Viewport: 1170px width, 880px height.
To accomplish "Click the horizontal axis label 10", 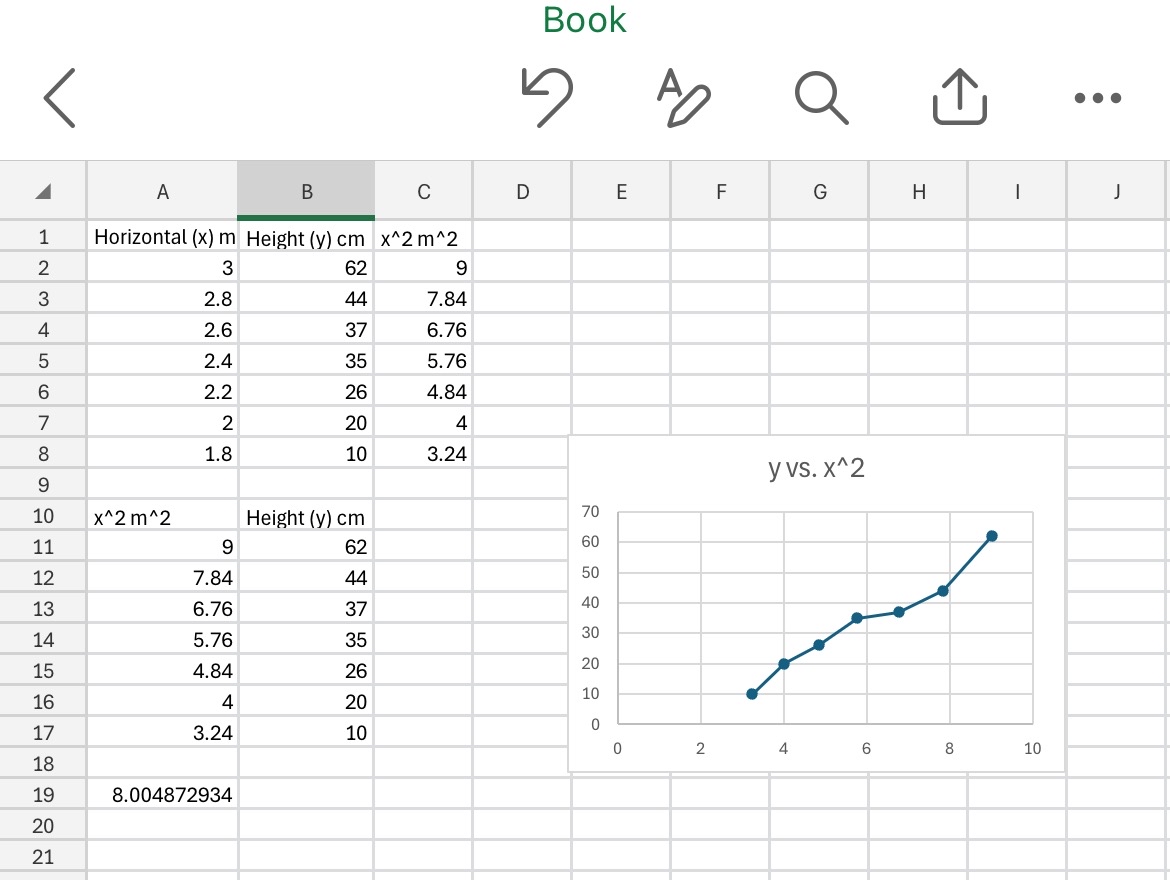I will pos(1032,749).
